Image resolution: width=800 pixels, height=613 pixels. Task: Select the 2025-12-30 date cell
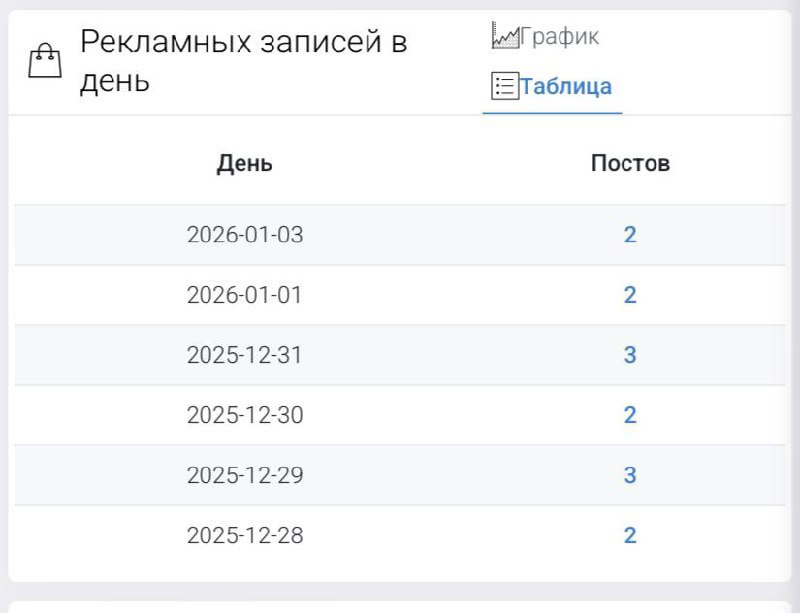click(x=245, y=415)
